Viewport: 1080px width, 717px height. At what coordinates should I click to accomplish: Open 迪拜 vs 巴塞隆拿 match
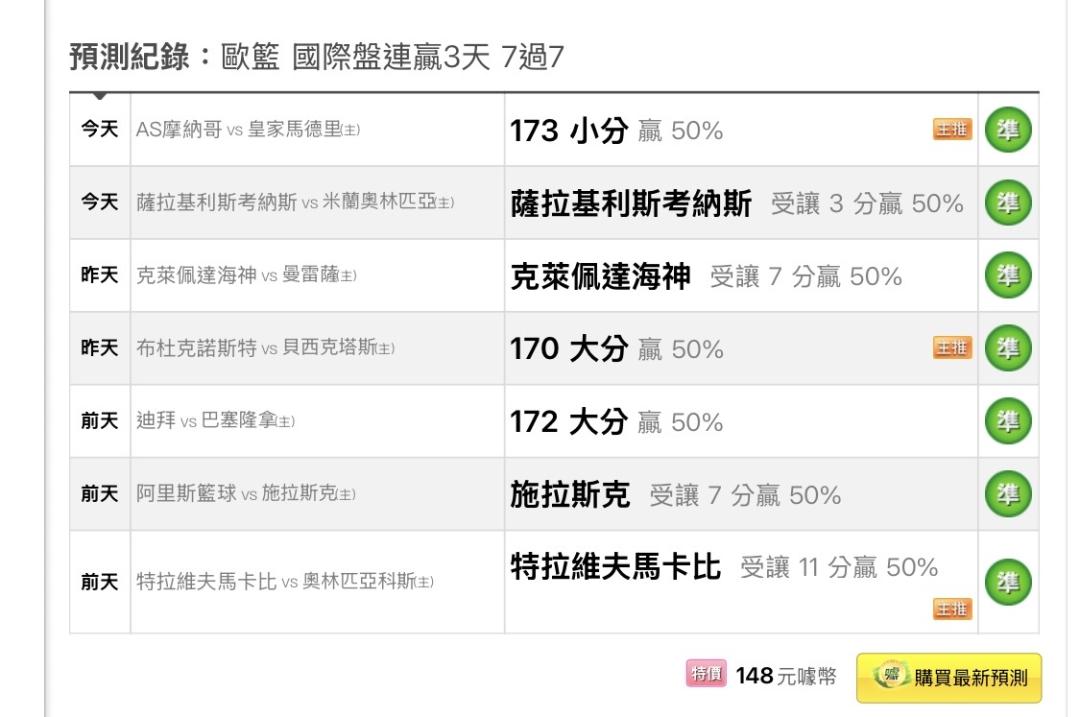click(215, 422)
